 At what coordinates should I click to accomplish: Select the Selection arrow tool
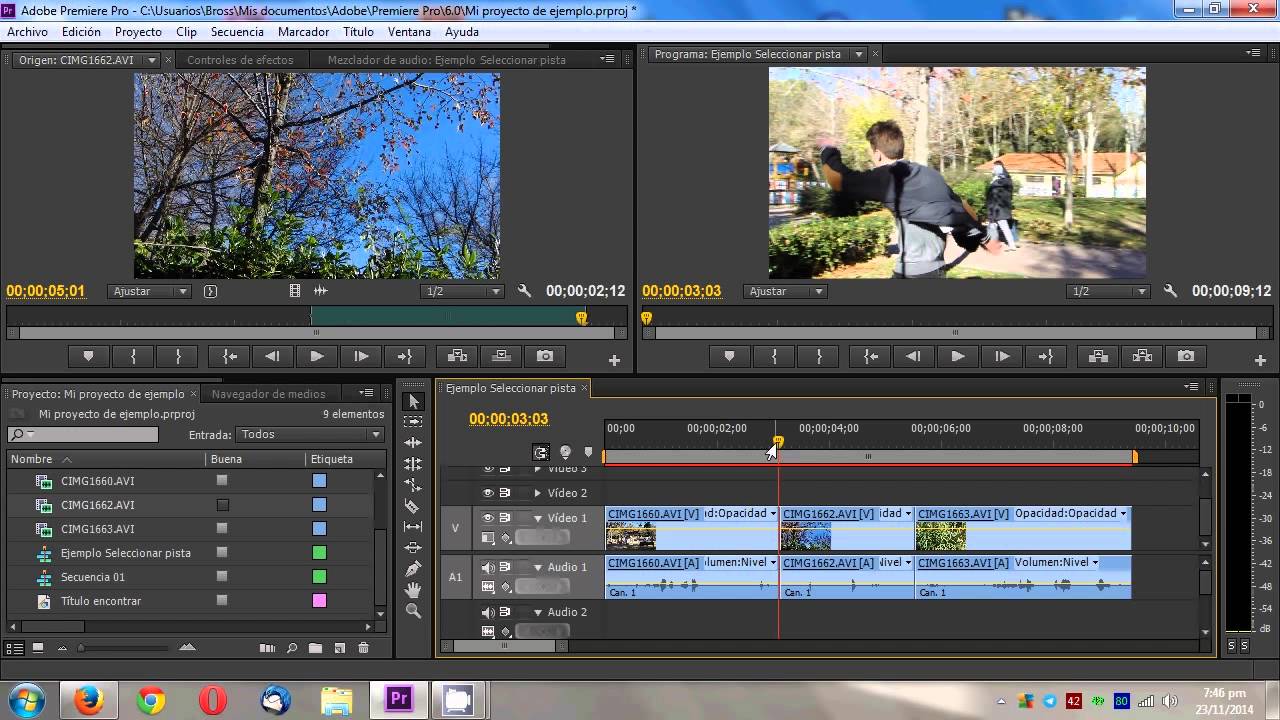click(414, 401)
